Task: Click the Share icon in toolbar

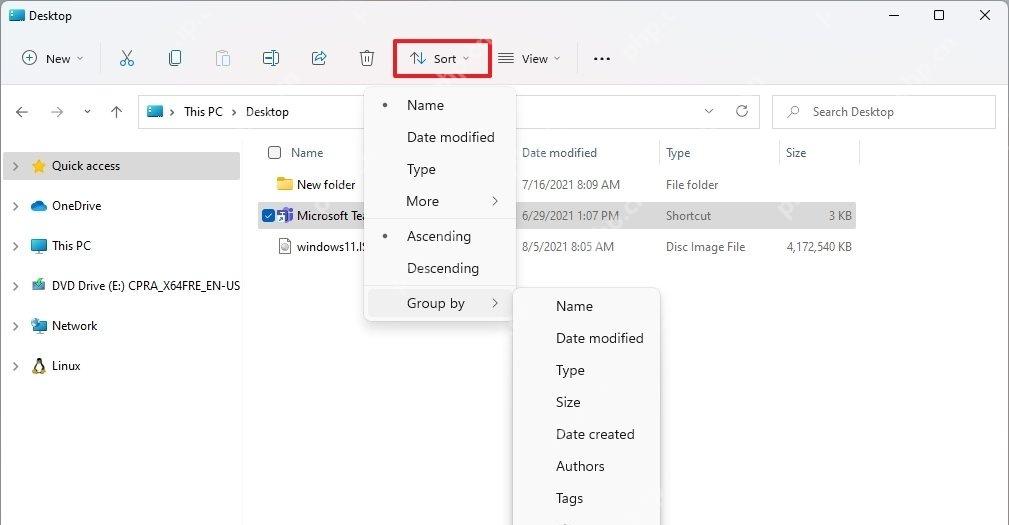Action: click(x=319, y=59)
